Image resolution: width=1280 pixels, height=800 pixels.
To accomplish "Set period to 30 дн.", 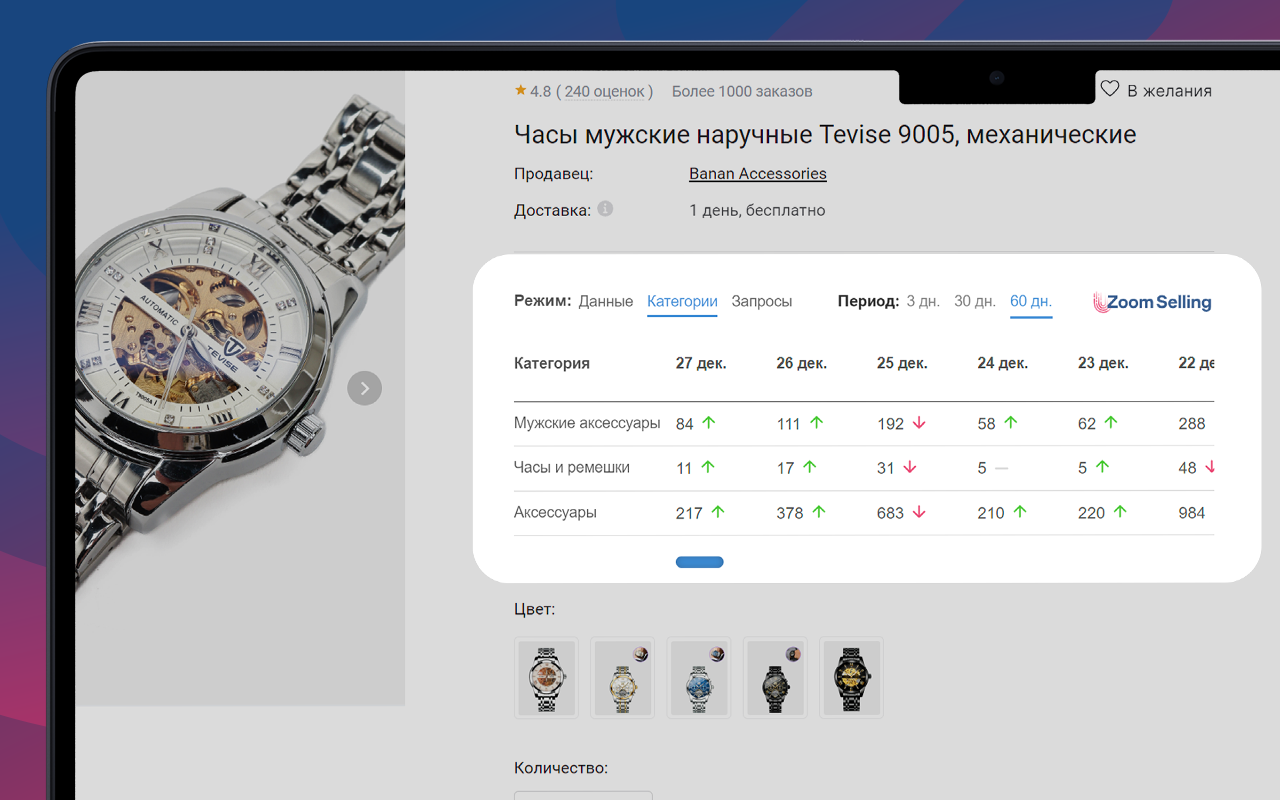I will pyautogui.click(x=975, y=301).
